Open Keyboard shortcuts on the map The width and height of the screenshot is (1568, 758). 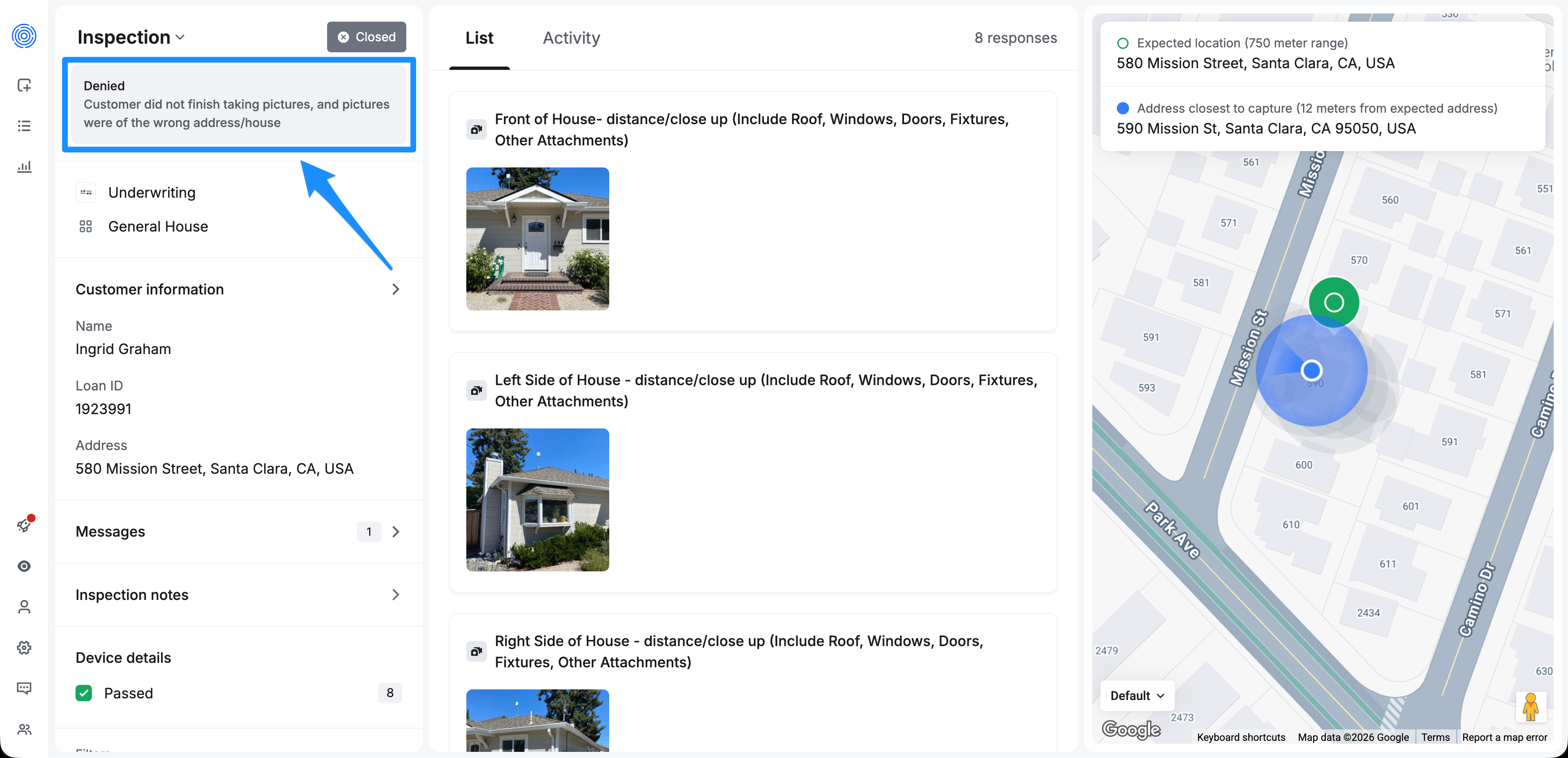pos(1241,737)
